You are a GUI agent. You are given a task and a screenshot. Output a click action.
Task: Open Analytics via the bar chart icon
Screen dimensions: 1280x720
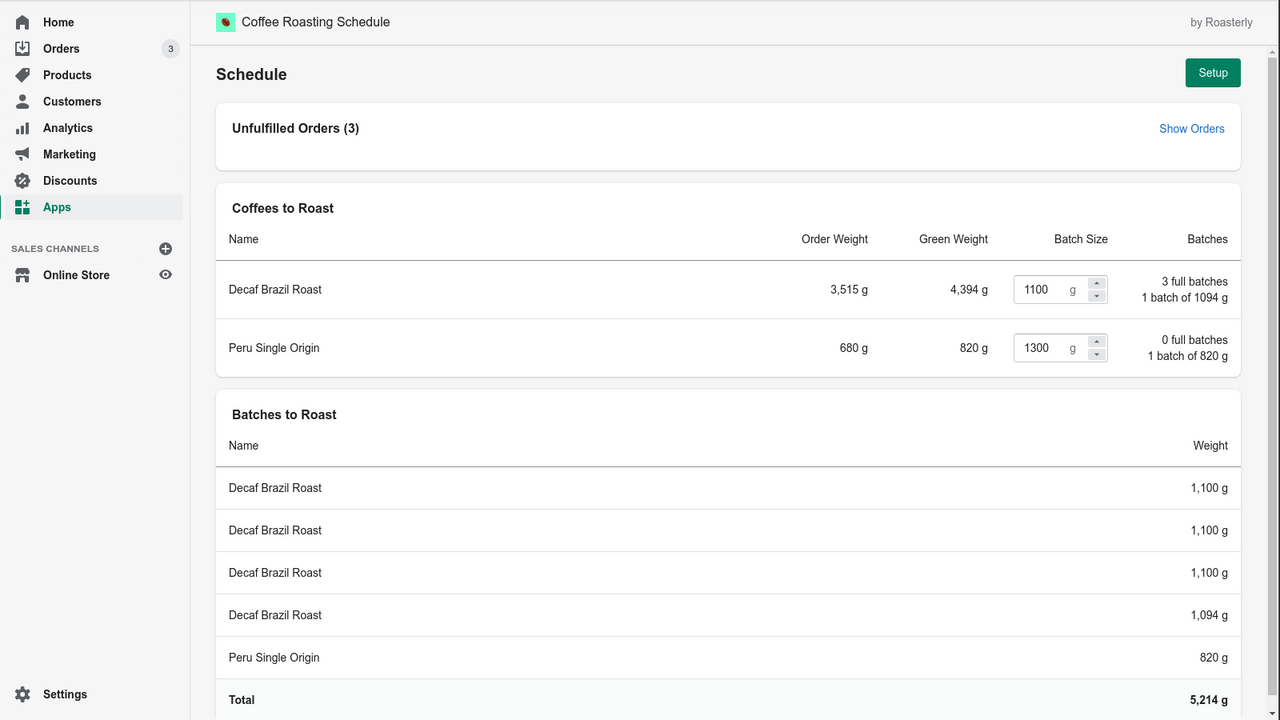click(x=22, y=127)
